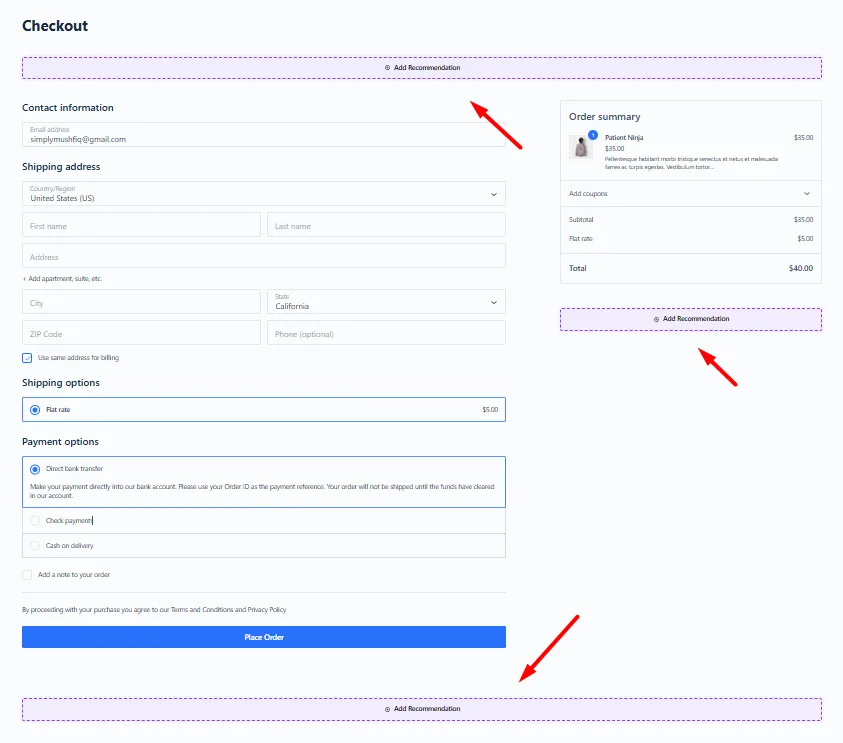This screenshot has height=743, width=843.
Task: Select Direct bank transfer radio button
Action: coord(35,469)
